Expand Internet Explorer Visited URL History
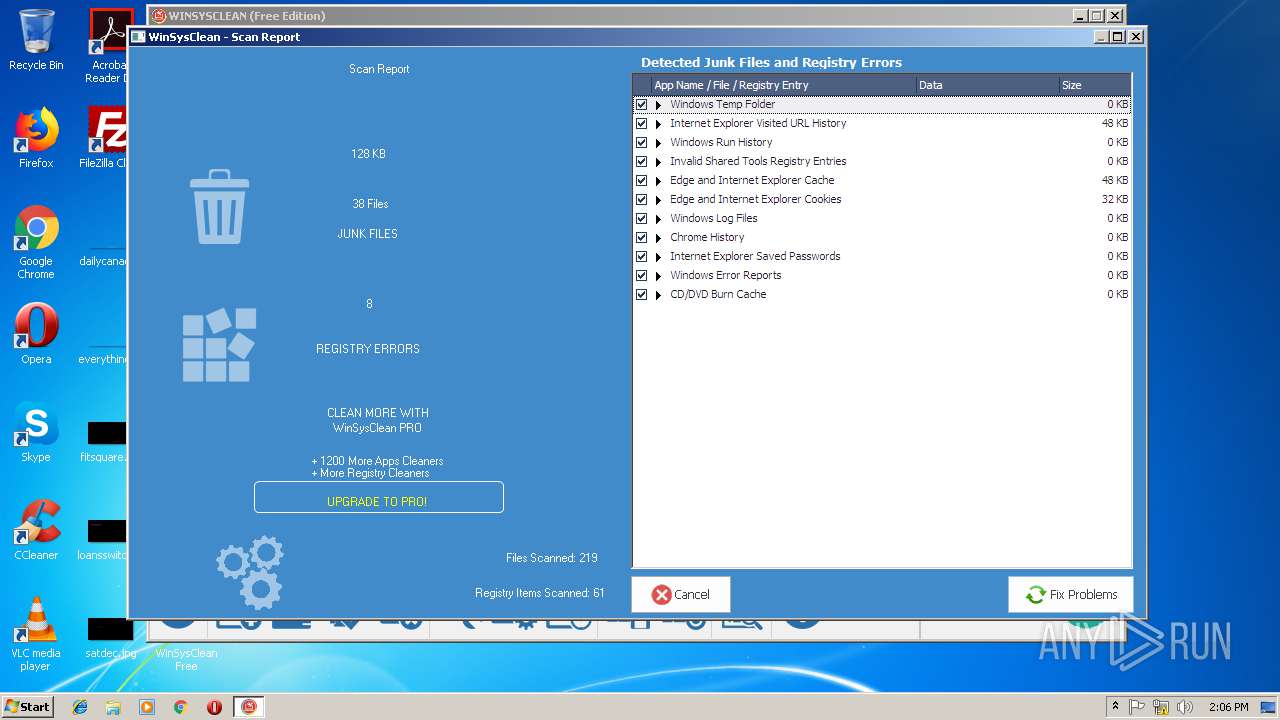The image size is (1280, 720). coord(658,124)
